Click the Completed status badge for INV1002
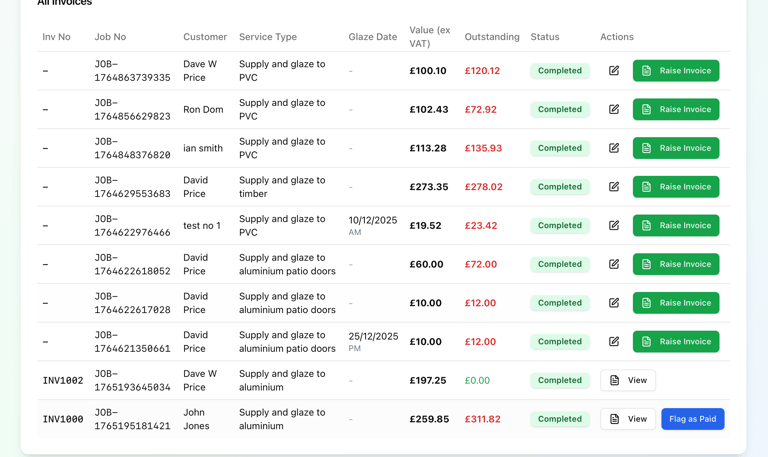 pyautogui.click(x=560, y=380)
